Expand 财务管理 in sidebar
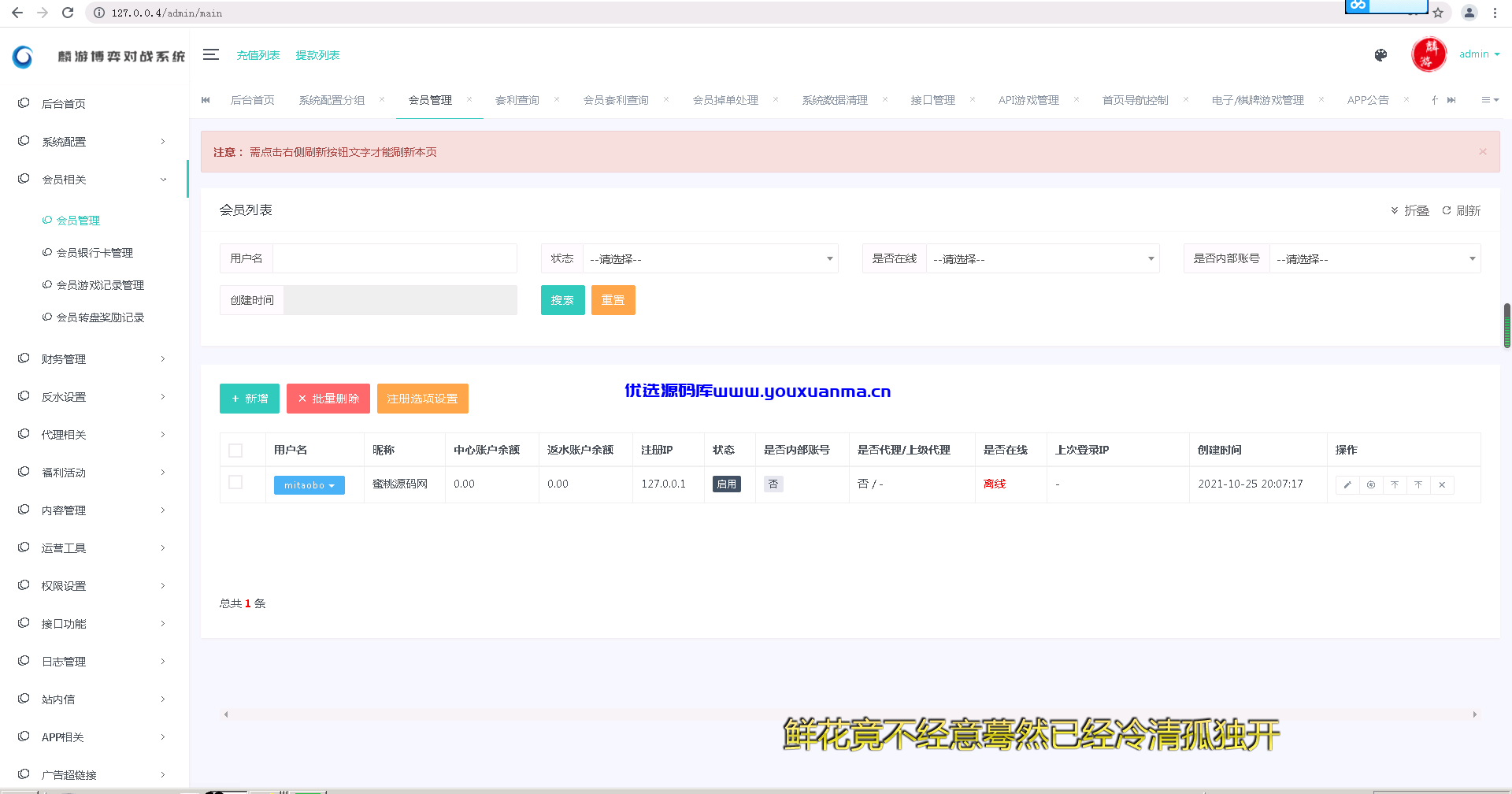The image size is (1512, 794). pyautogui.click(x=93, y=359)
